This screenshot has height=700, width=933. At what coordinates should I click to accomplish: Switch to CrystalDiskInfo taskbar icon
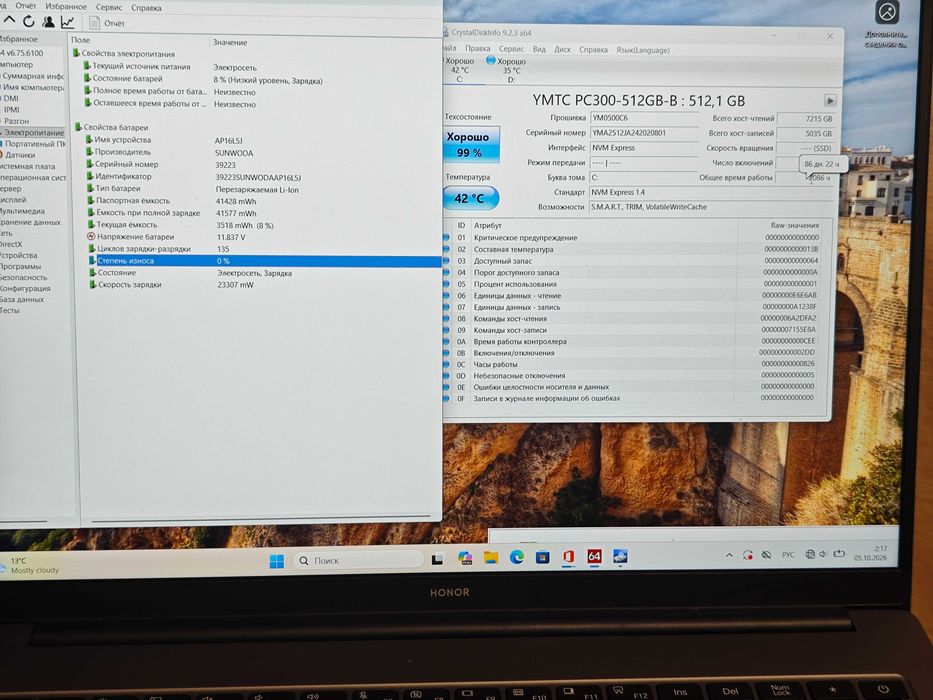pyautogui.click(x=620, y=556)
